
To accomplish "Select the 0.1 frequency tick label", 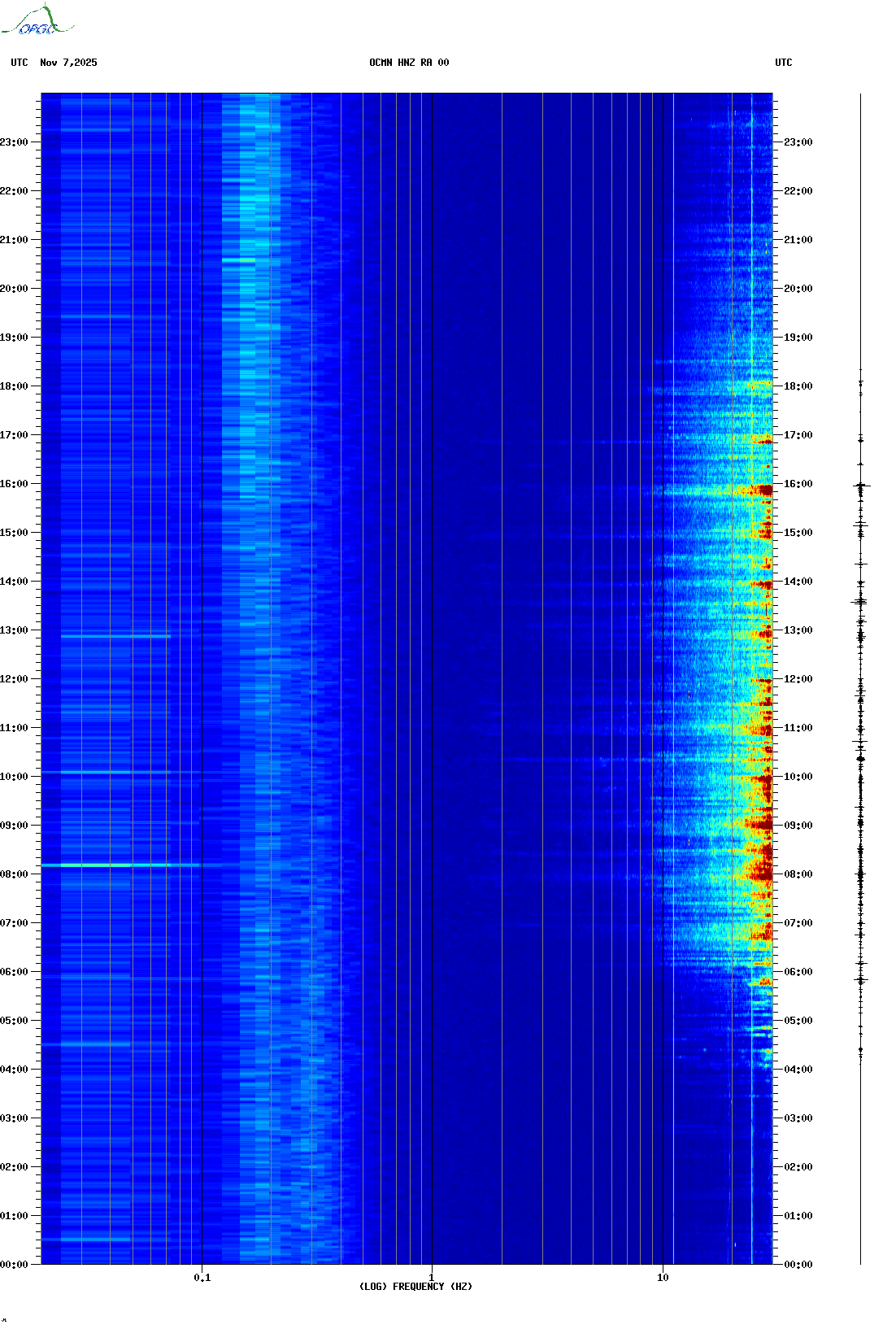I will pos(202,1278).
